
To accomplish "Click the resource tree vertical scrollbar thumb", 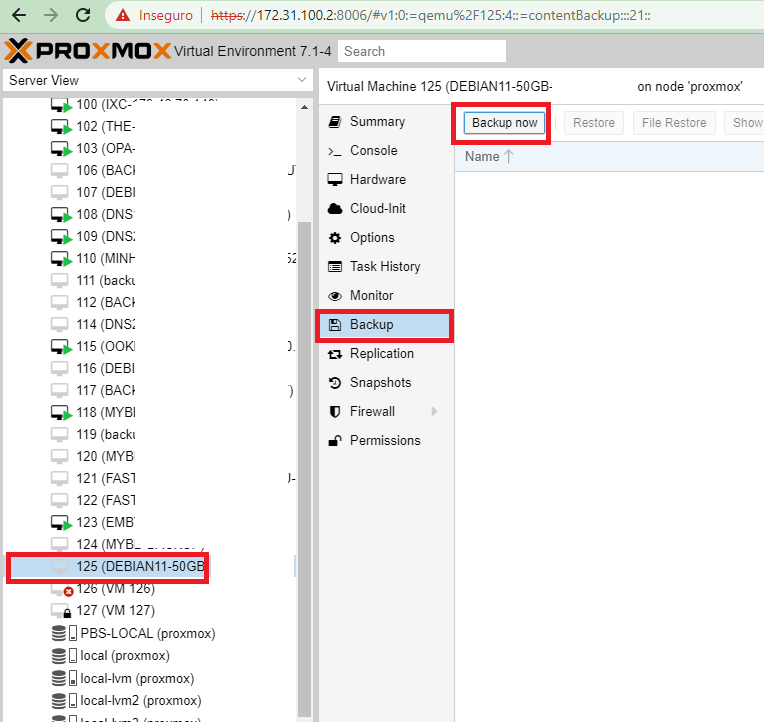I will (x=305, y=469).
